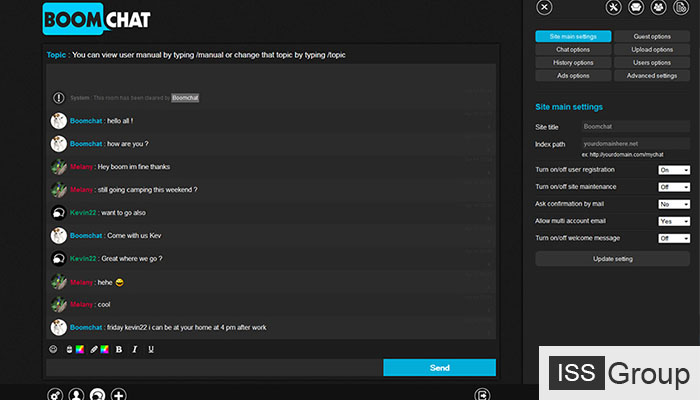Click Melany's avatar beside the 'cool' message

58,304
